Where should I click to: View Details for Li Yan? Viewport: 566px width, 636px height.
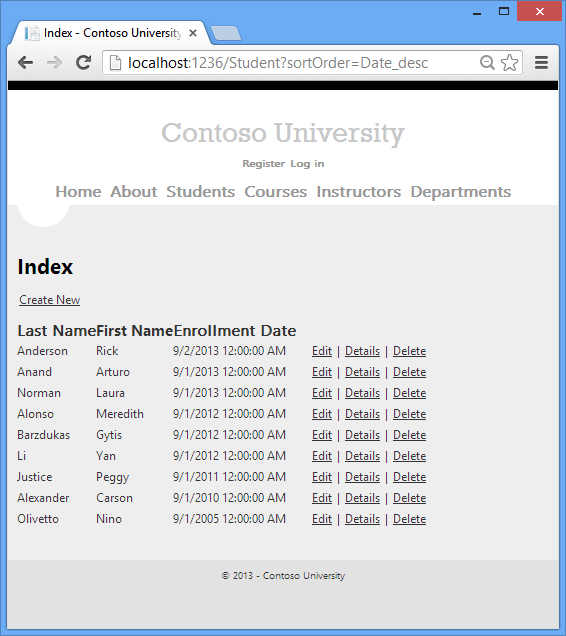click(362, 456)
